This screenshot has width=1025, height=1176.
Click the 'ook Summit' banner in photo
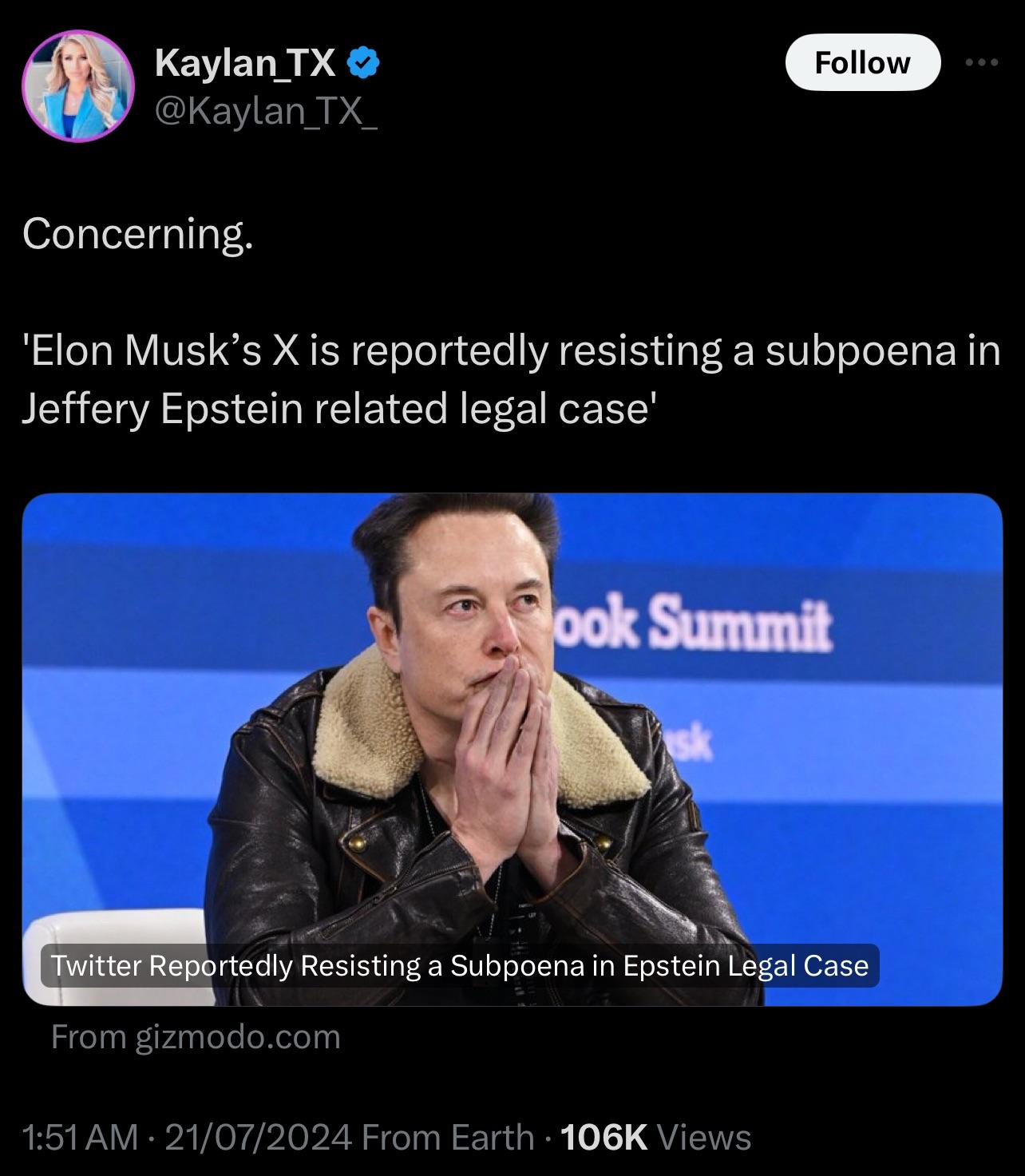click(694, 624)
